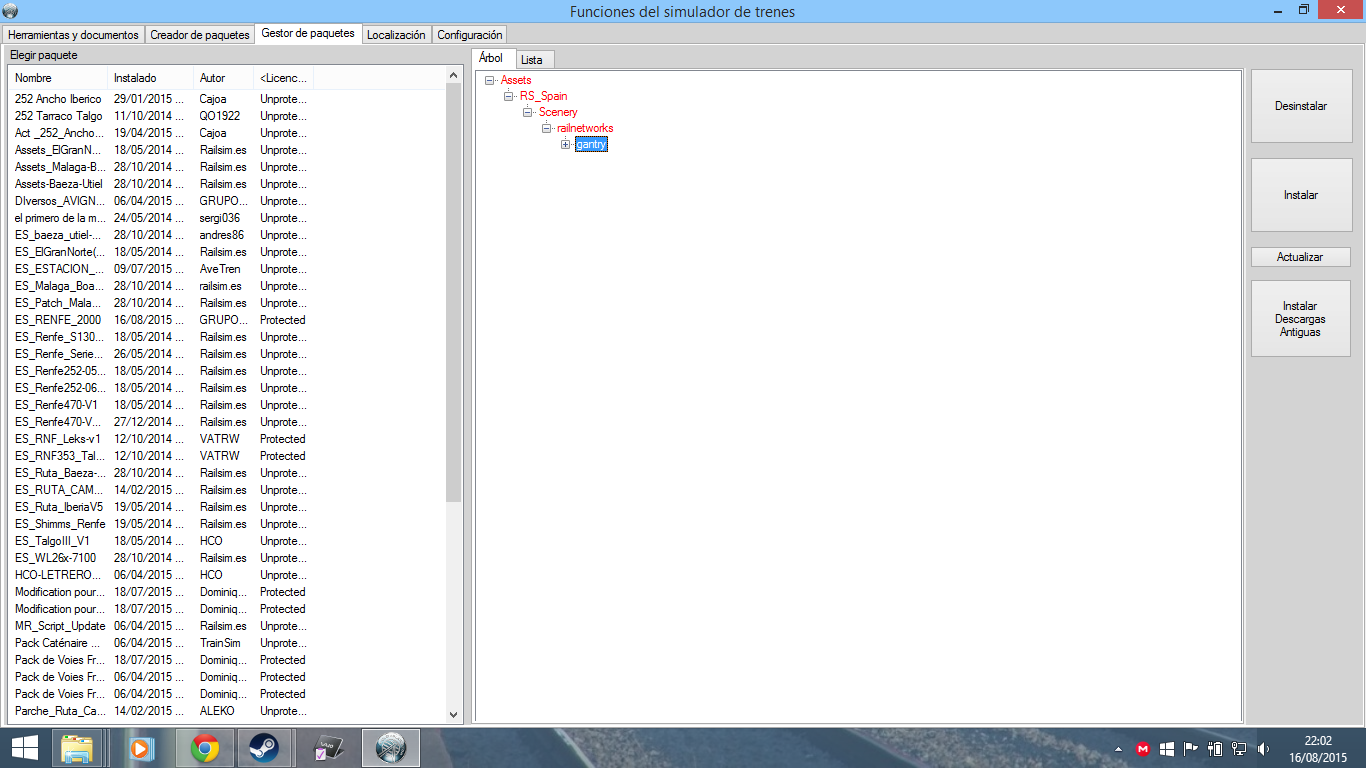Select the Gestor de paquetes tab
This screenshot has width=1366, height=768.
[308, 33]
